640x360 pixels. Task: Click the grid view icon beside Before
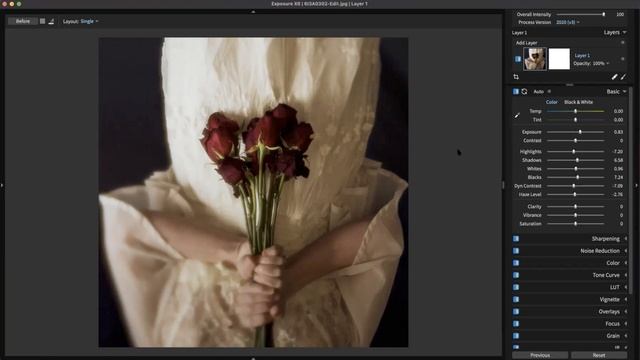tap(42, 21)
